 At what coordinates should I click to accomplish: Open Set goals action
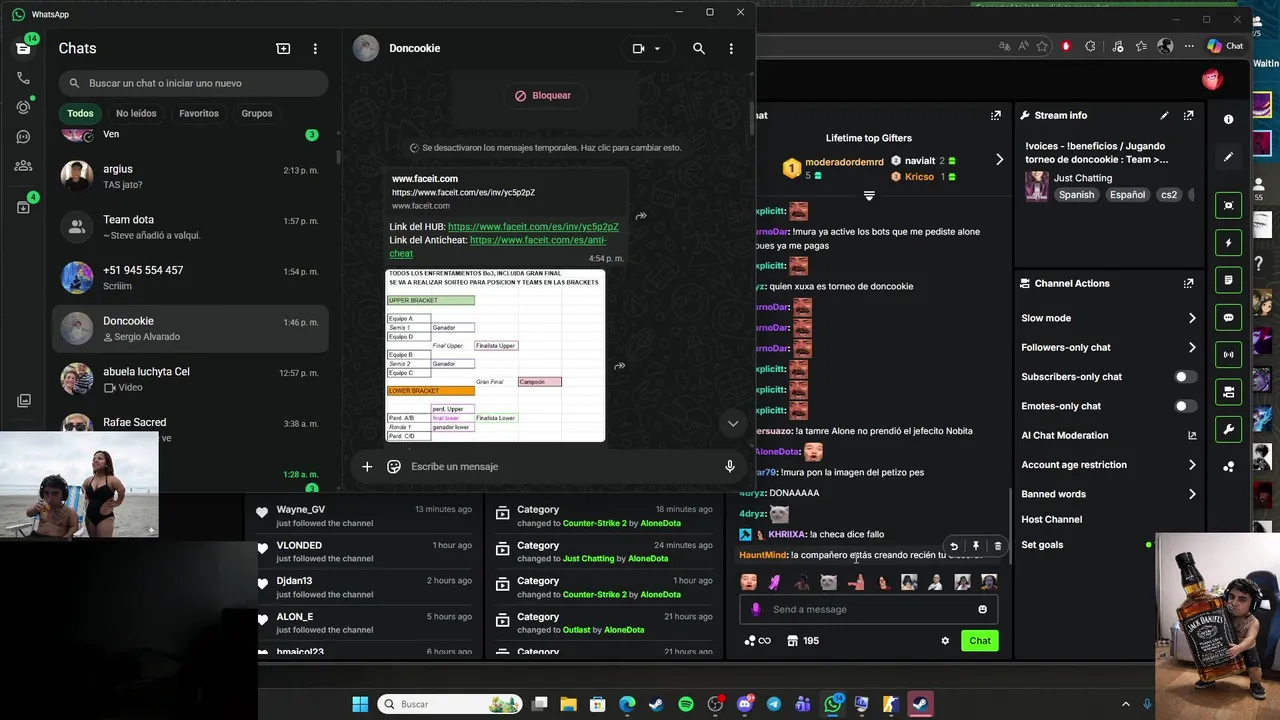[1042, 545]
